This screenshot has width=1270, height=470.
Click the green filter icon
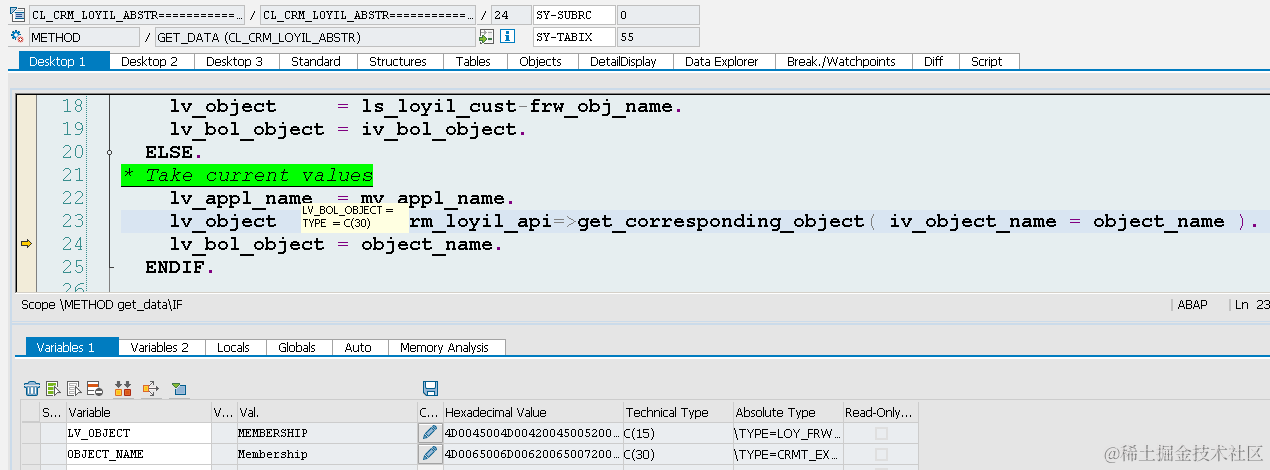coord(179,388)
